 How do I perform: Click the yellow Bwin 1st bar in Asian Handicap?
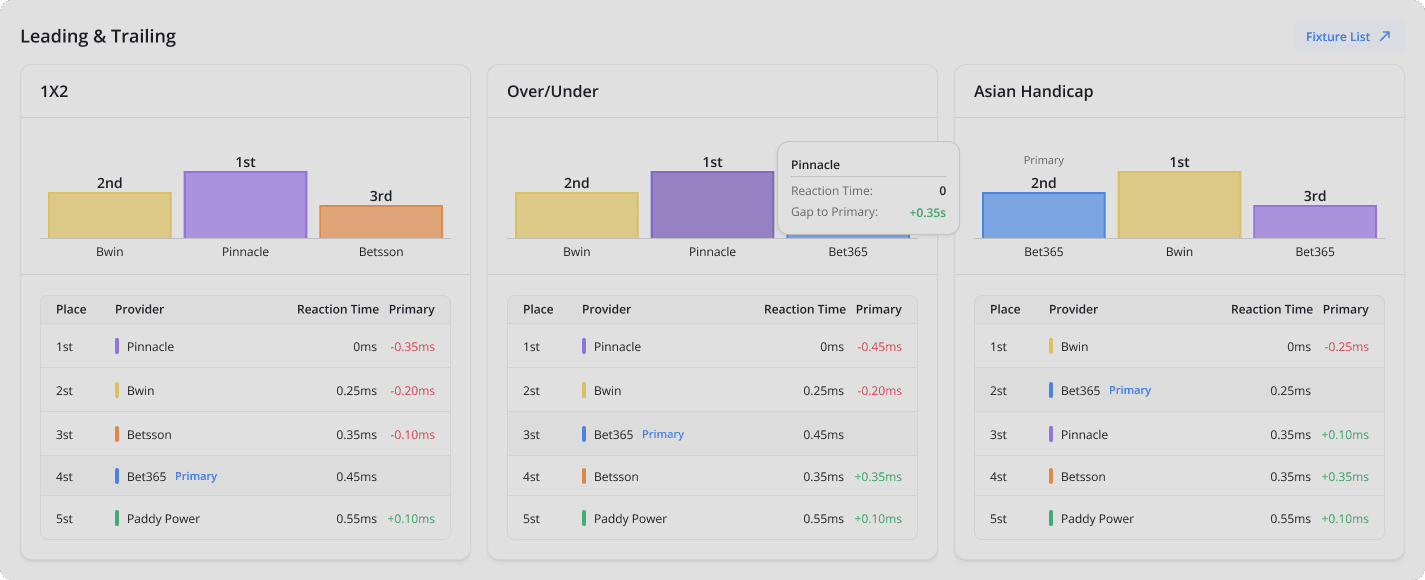(1179, 204)
